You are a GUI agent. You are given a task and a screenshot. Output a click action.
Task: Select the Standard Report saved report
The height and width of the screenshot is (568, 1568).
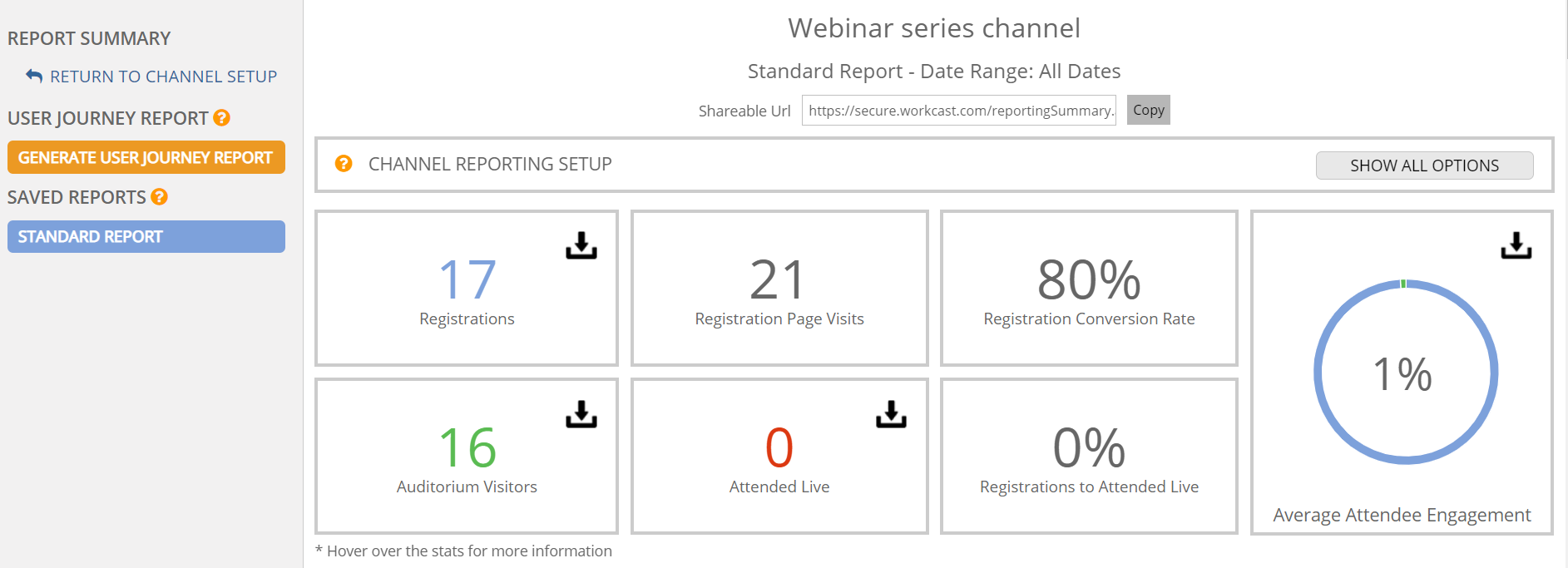point(146,236)
